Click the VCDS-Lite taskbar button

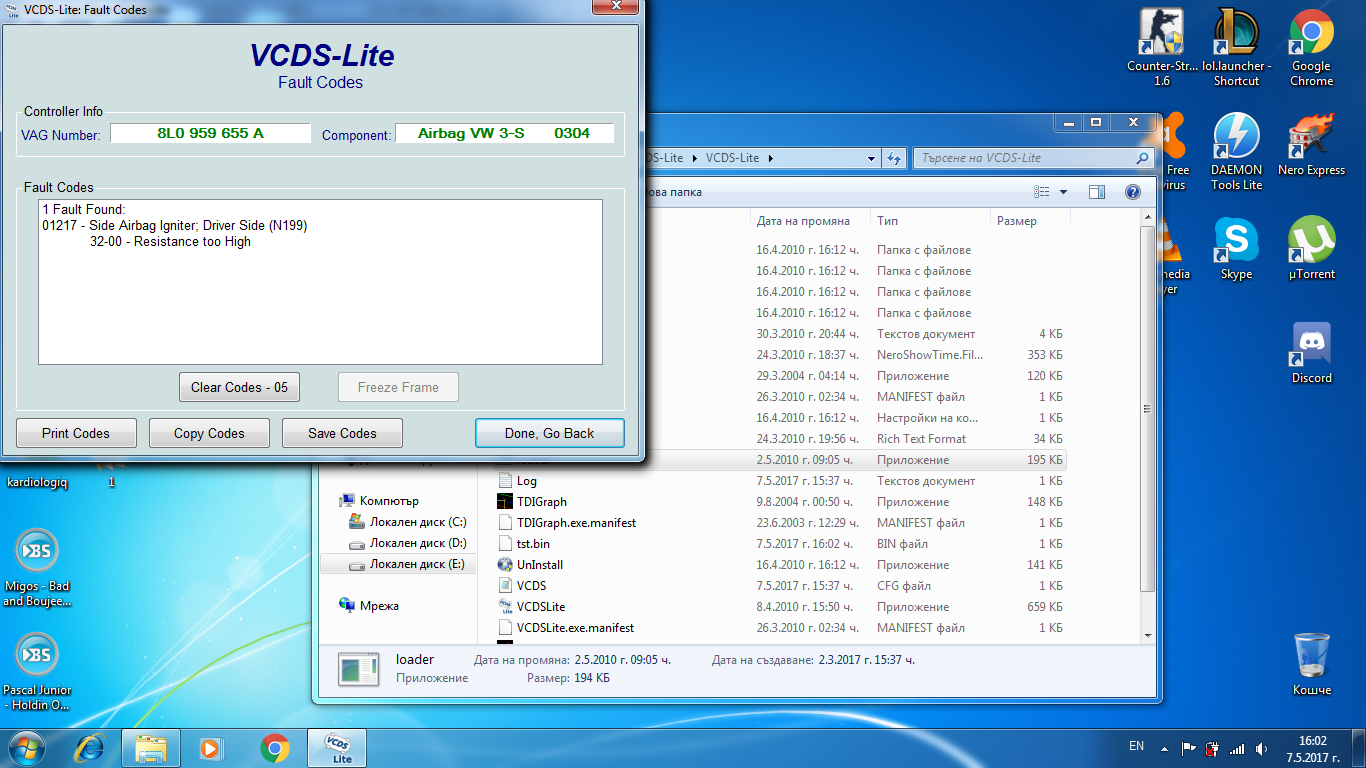click(x=337, y=747)
